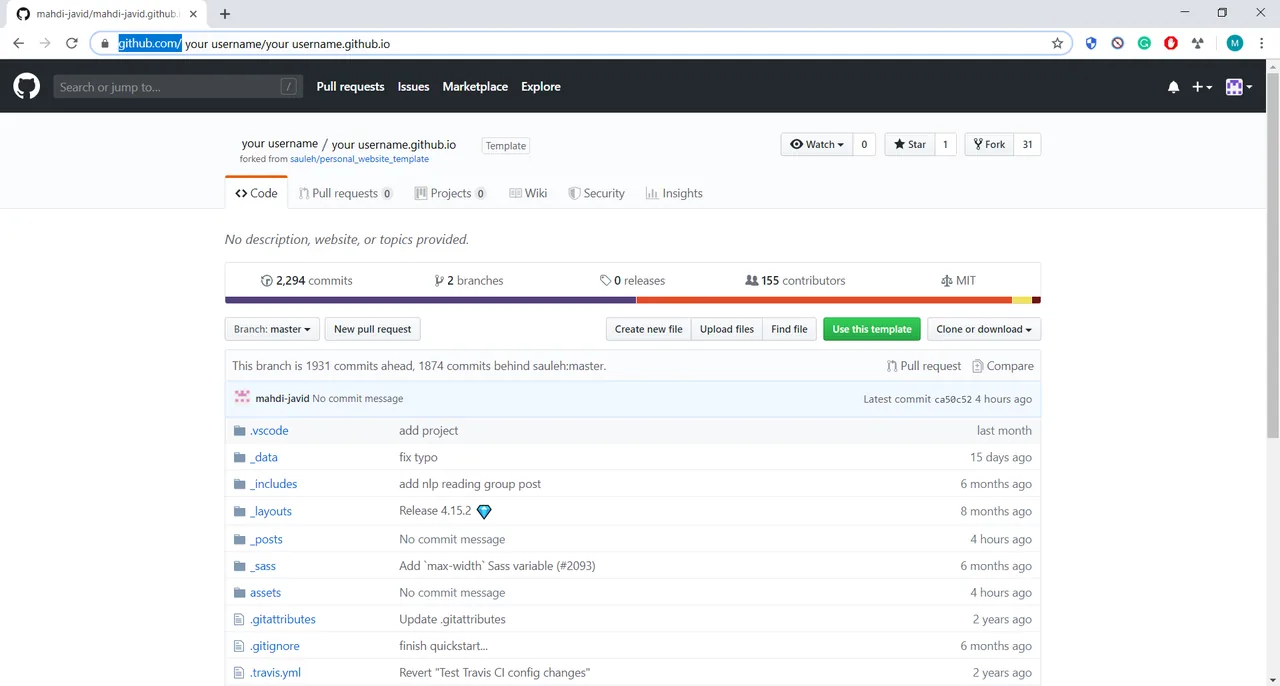Screen dimensions: 1280x686
Task: View 155 contributors
Action: (795, 281)
